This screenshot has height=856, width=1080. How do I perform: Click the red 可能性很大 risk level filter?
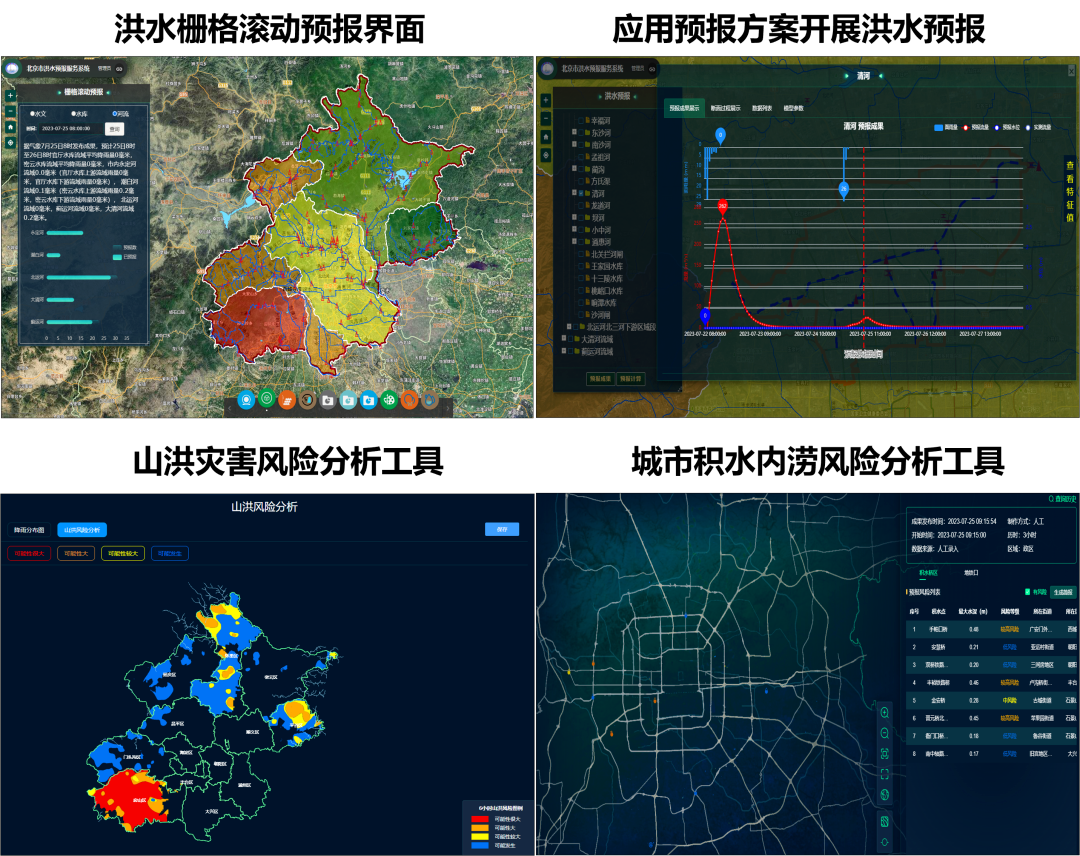coord(28,553)
